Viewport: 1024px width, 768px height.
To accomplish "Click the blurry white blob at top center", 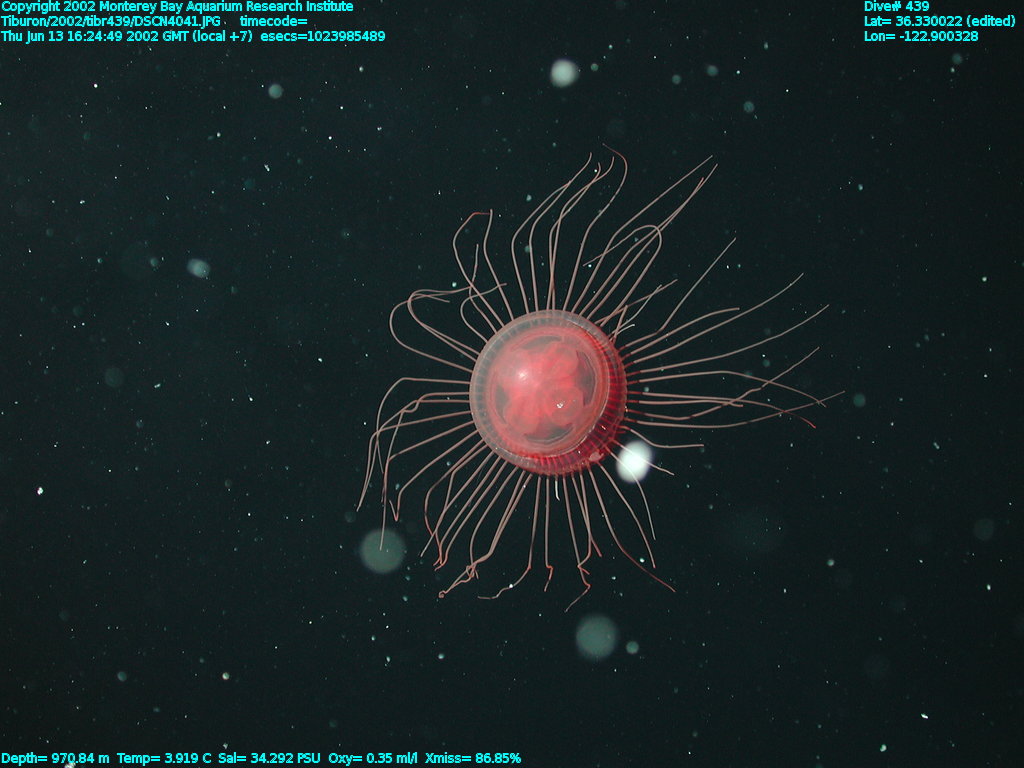I will [x=564, y=72].
